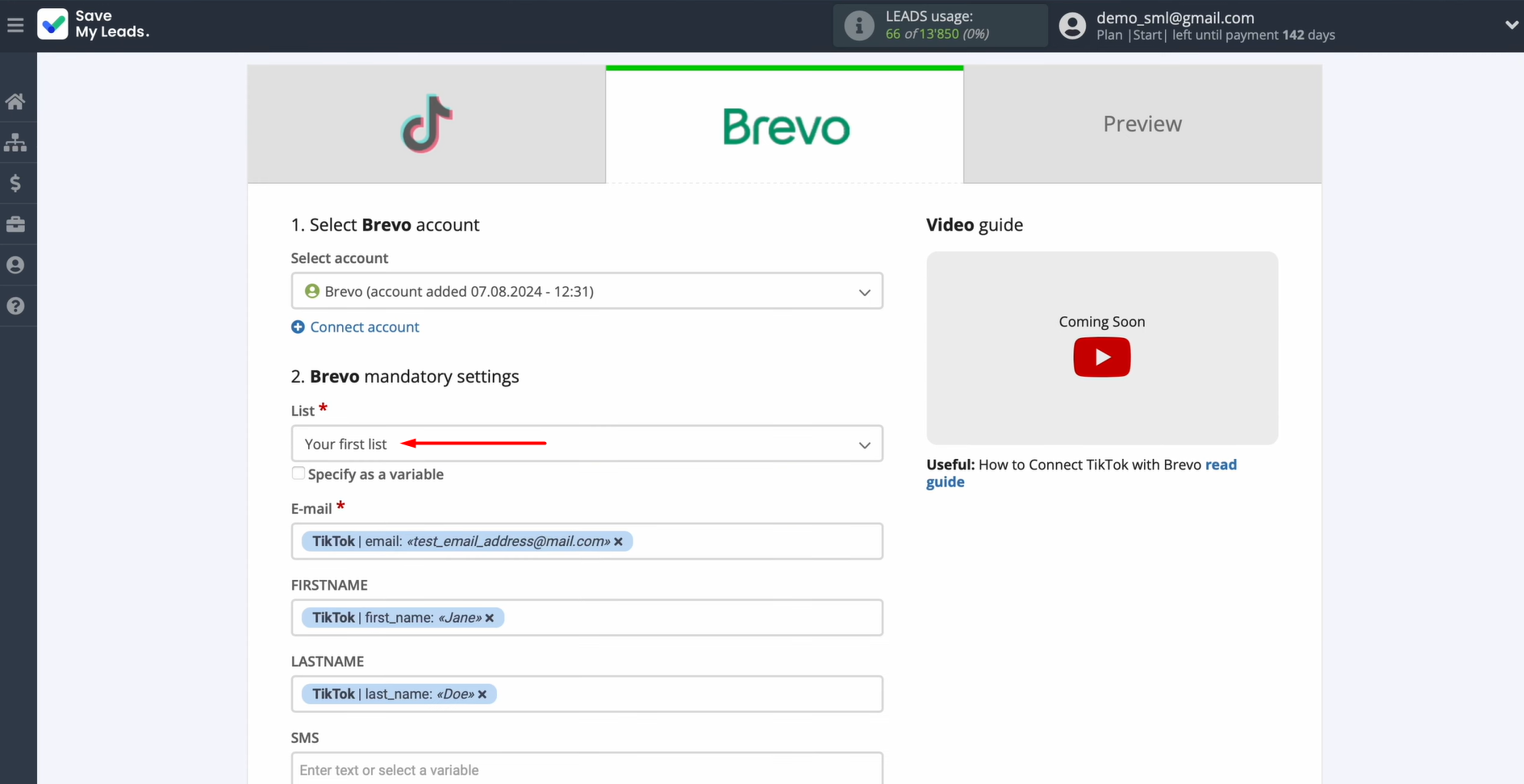Open the billing dollar sidebar icon
Image resolution: width=1524 pixels, height=784 pixels.
click(15, 184)
